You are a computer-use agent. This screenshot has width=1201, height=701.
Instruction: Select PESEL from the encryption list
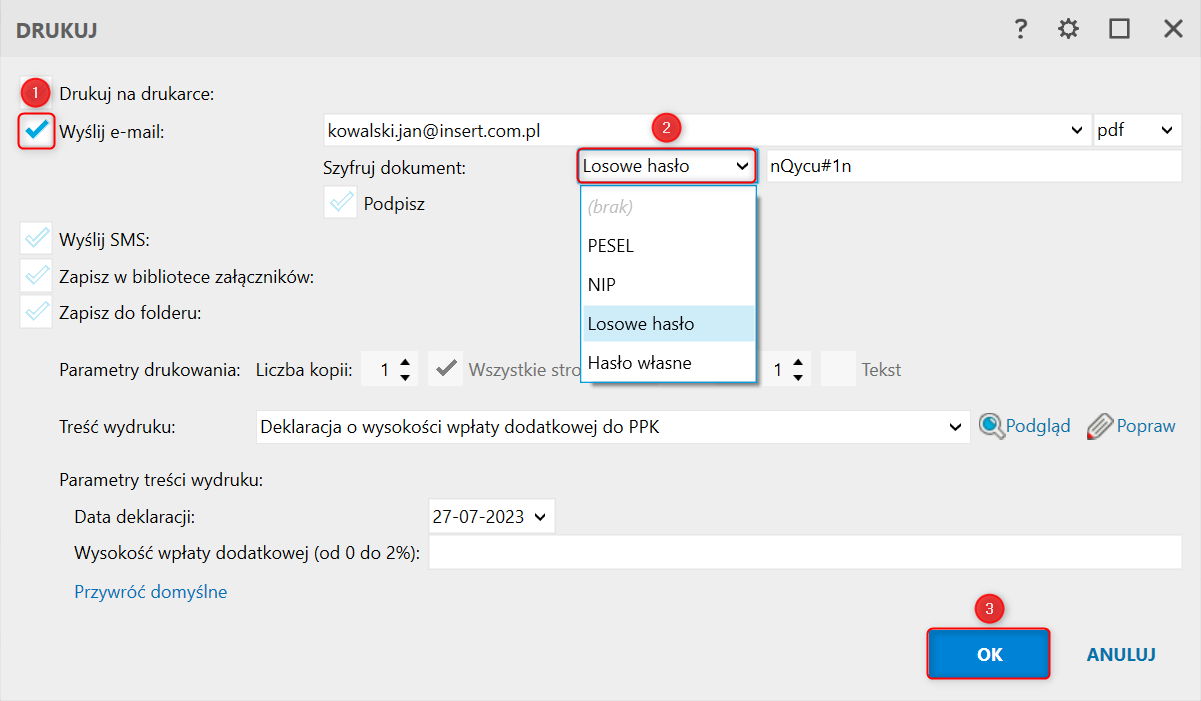click(611, 246)
